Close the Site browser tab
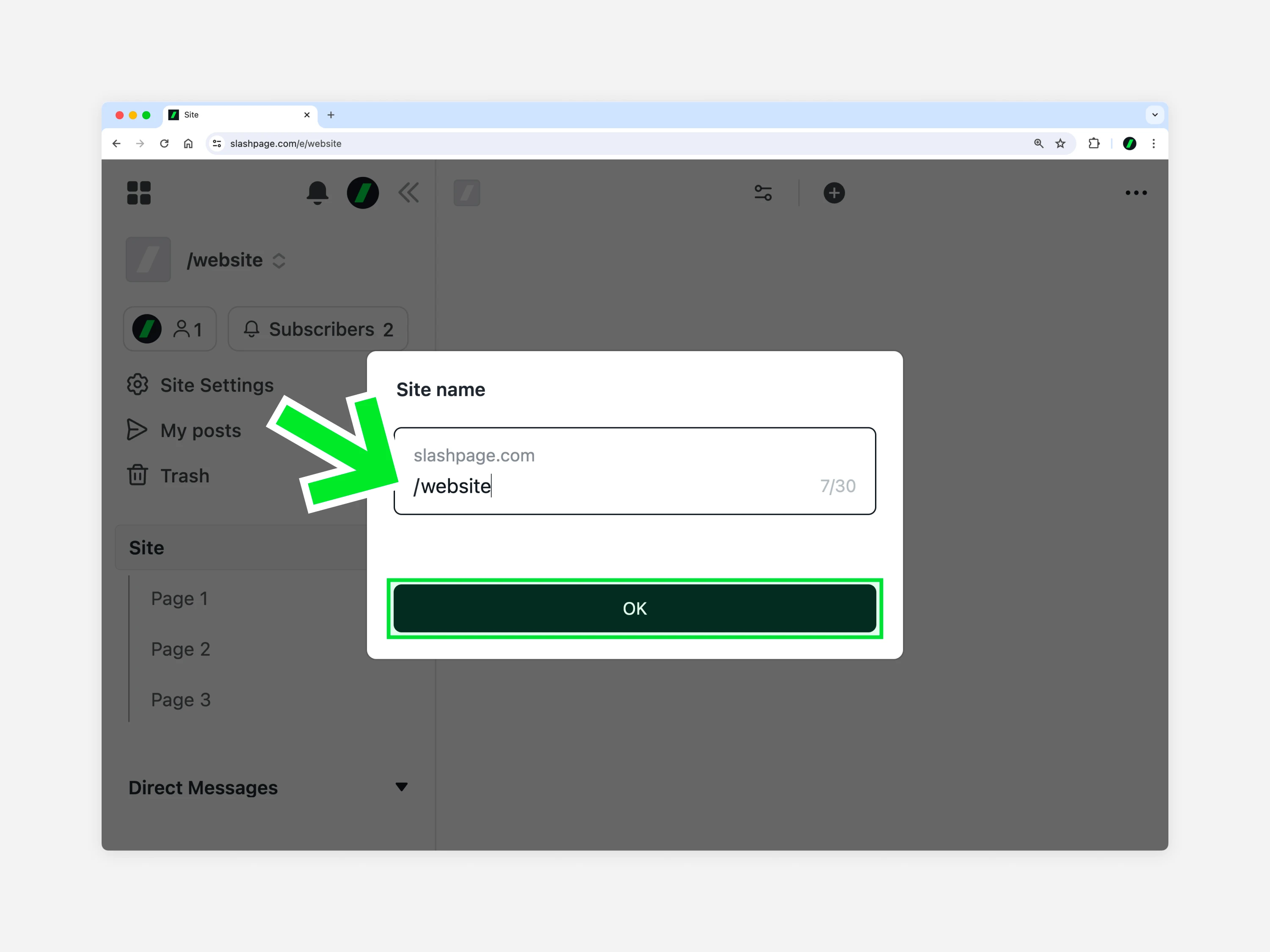Screen dimensions: 1270x952 (x=307, y=115)
